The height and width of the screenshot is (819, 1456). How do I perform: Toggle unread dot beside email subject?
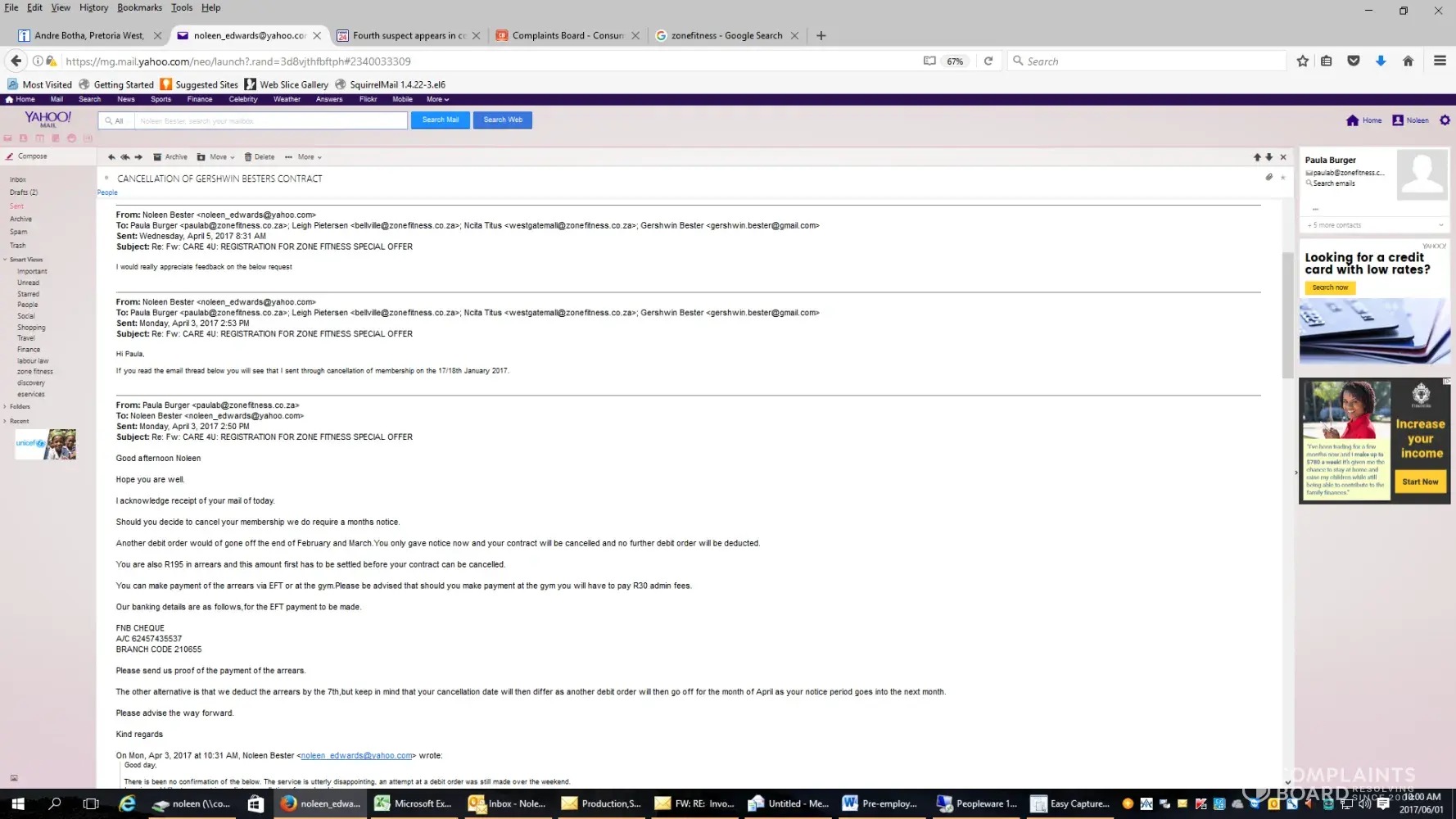[106, 178]
